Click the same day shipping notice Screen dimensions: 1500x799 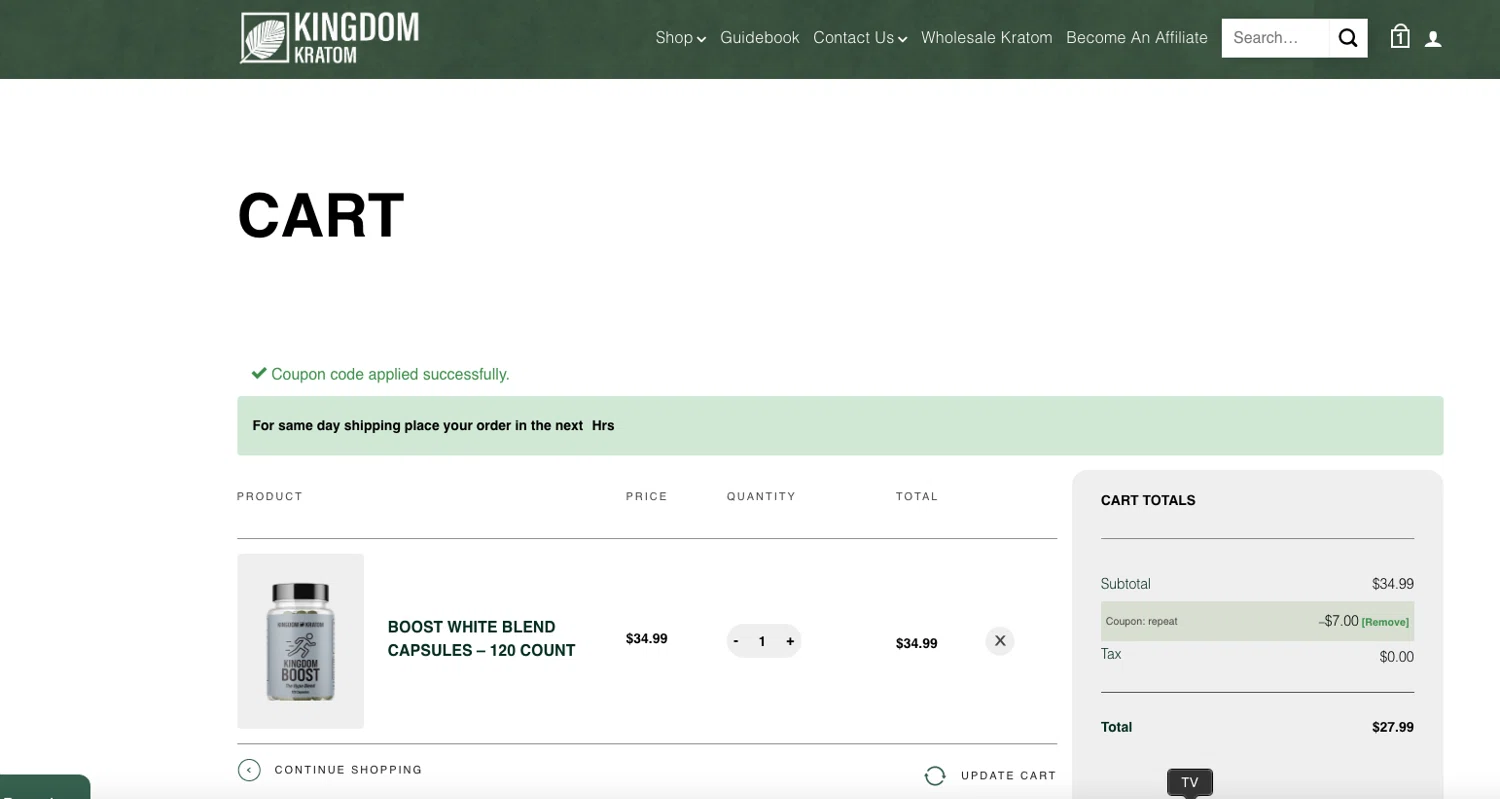click(x=840, y=426)
